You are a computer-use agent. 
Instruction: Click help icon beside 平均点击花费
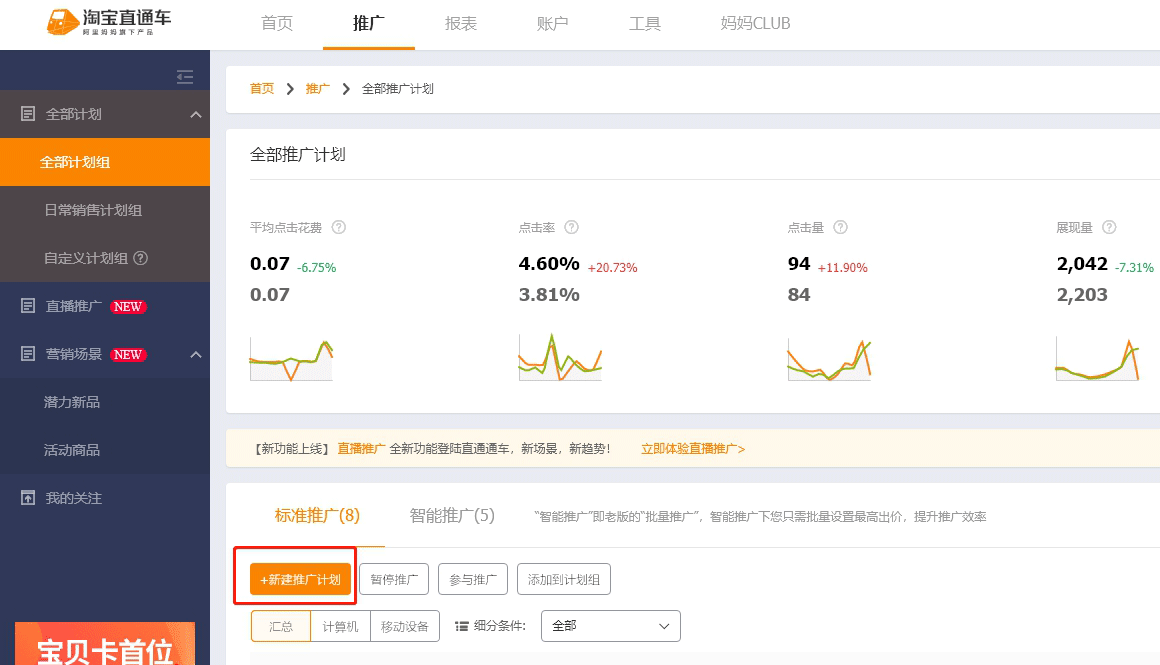(x=339, y=227)
